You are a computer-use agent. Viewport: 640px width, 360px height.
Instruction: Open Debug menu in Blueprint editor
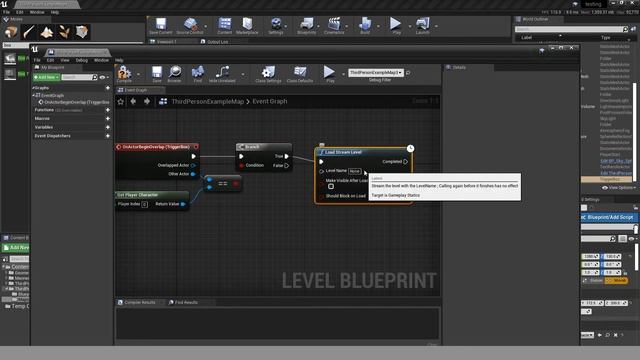coord(82,60)
